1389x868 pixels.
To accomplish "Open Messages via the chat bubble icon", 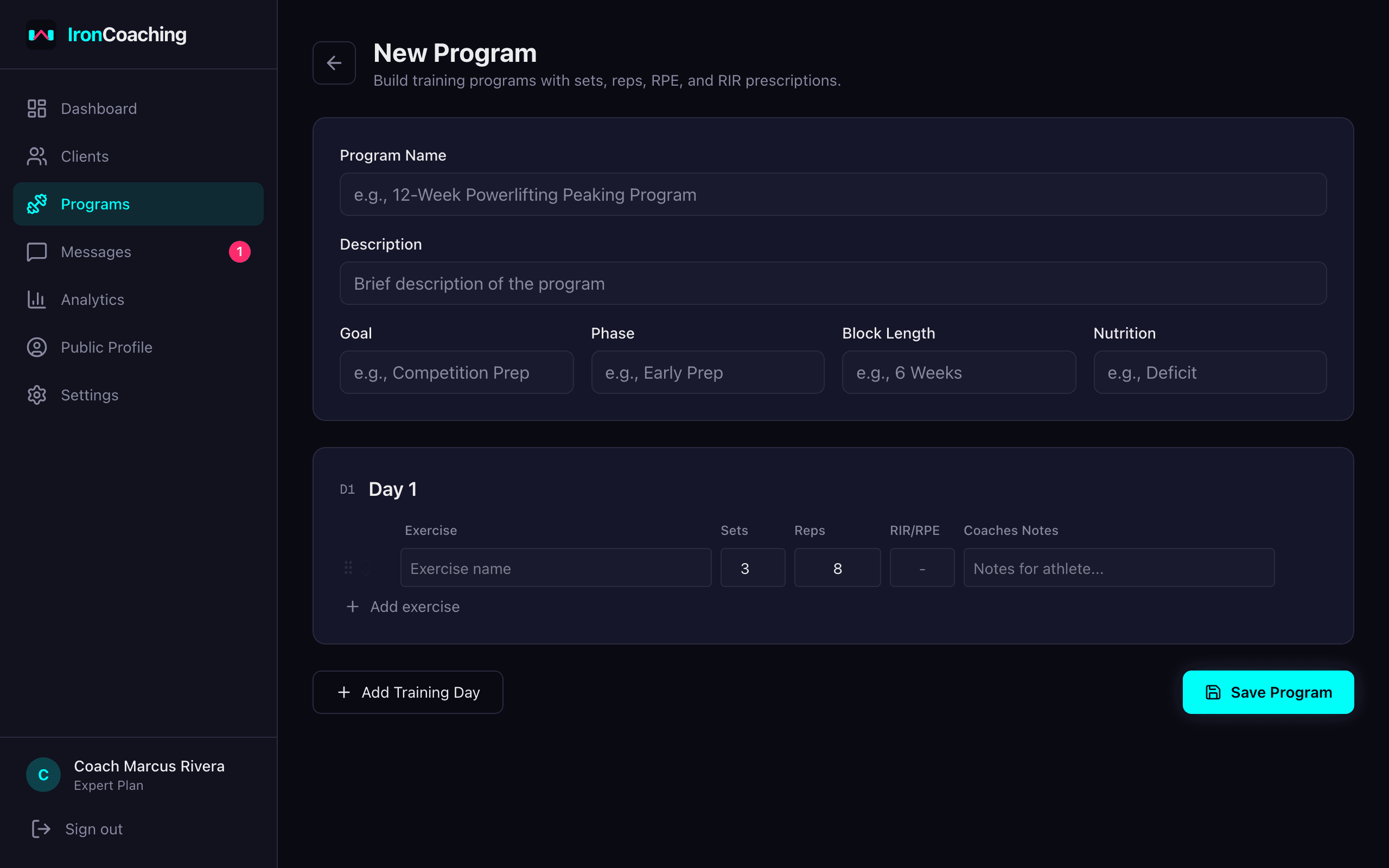I will pyautogui.click(x=37, y=251).
